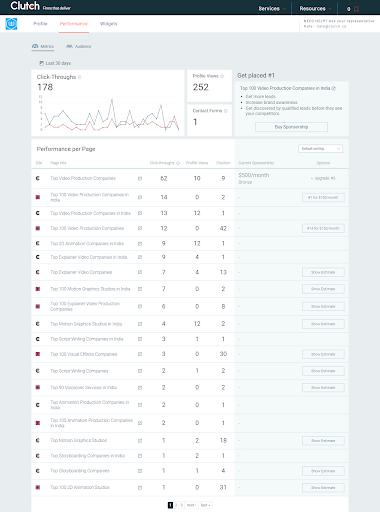Expand the Resources dropdown menu
This screenshot has width=380, height=512.
(315, 9)
